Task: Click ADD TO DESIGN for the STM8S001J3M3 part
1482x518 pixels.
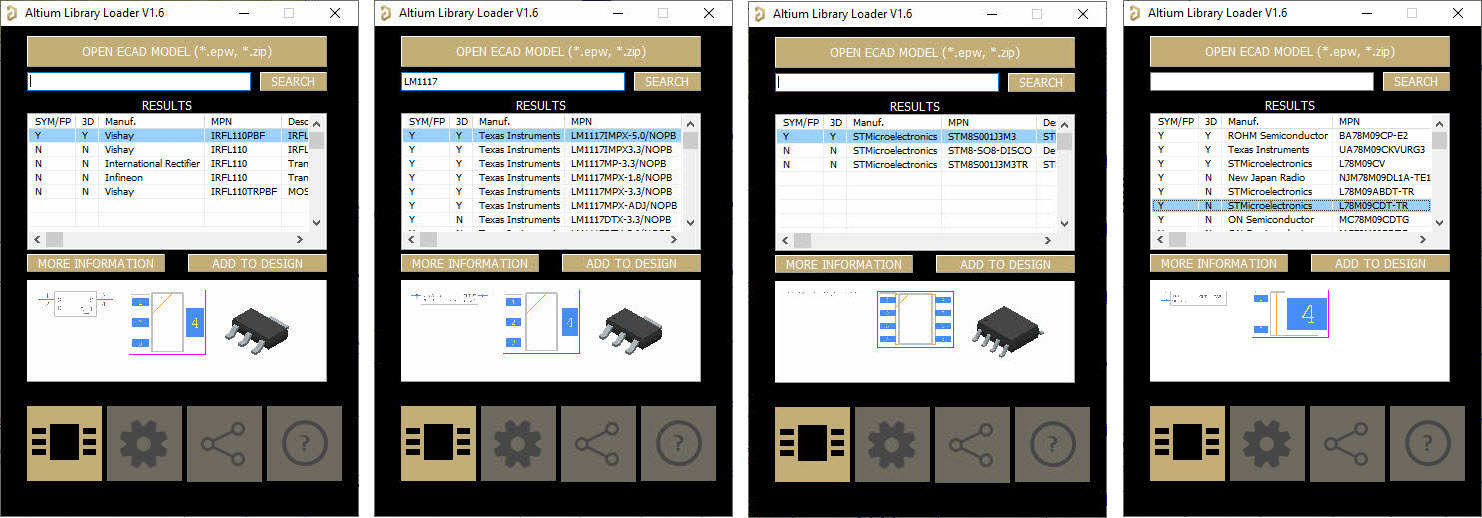Action: pyautogui.click(x=1006, y=265)
